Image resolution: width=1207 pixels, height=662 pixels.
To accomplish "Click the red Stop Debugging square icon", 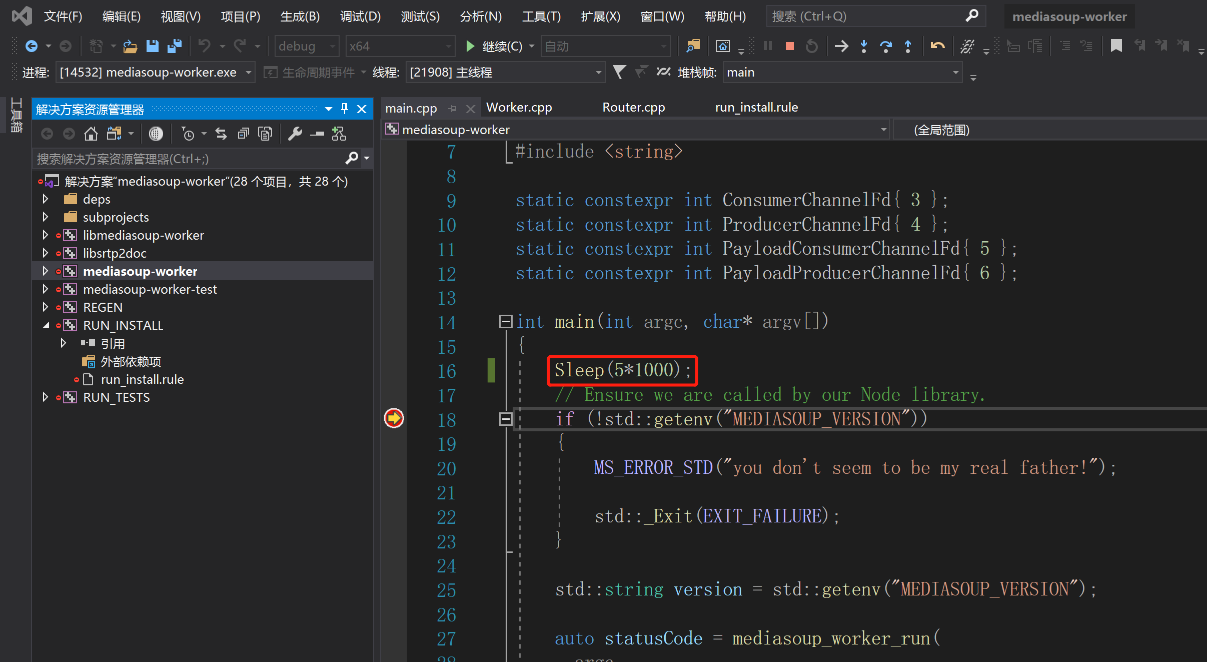I will click(790, 46).
